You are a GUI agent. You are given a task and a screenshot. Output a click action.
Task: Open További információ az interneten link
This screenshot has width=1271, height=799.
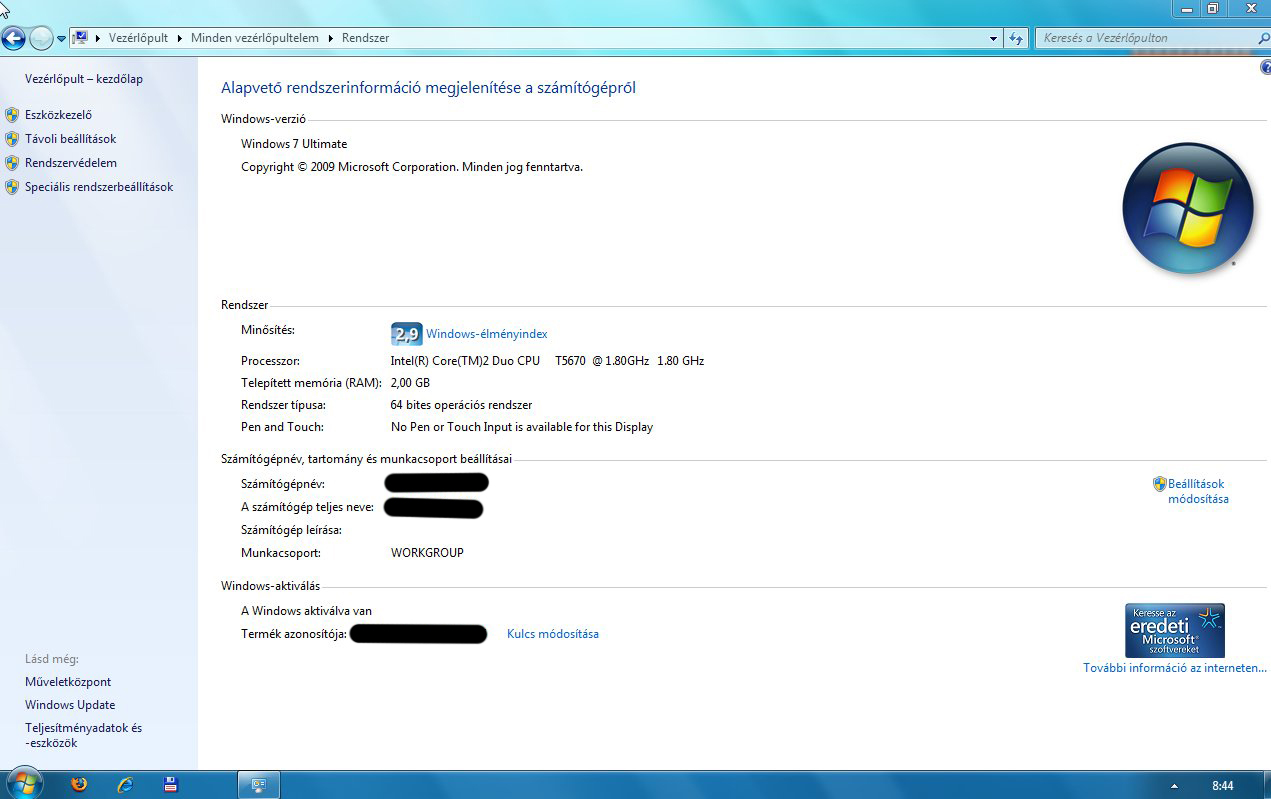1175,668
